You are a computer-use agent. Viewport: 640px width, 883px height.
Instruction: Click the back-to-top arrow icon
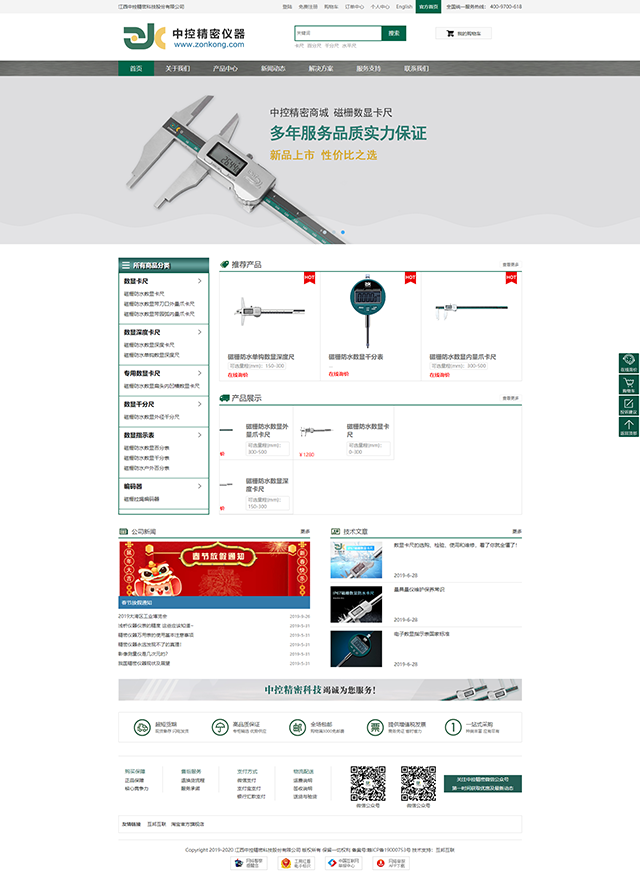click(x=629, y=427)
